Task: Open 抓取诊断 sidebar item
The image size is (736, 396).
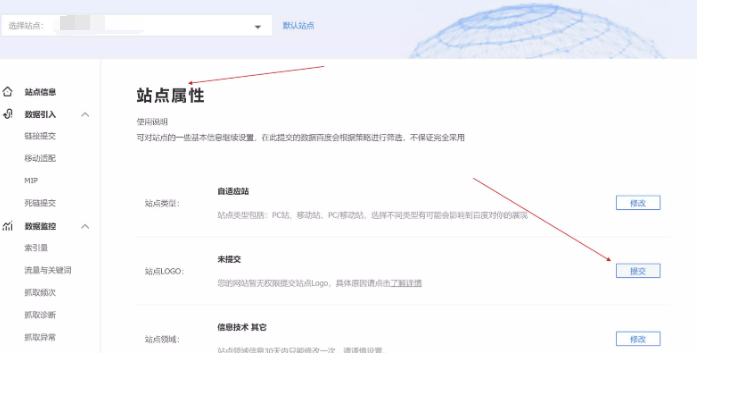Action: click(40, 315)
